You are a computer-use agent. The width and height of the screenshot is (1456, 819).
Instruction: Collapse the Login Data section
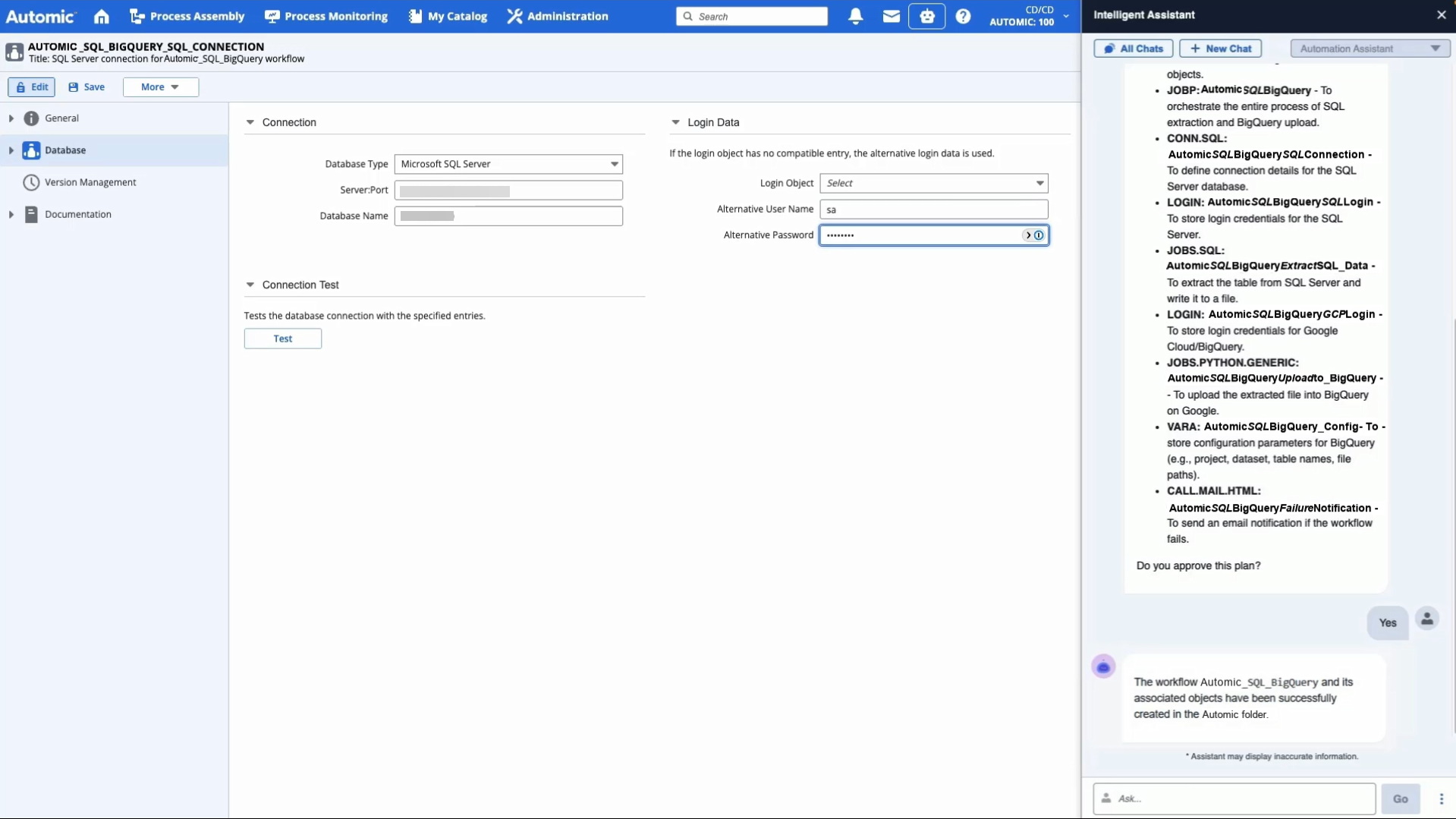coord(675,122)
